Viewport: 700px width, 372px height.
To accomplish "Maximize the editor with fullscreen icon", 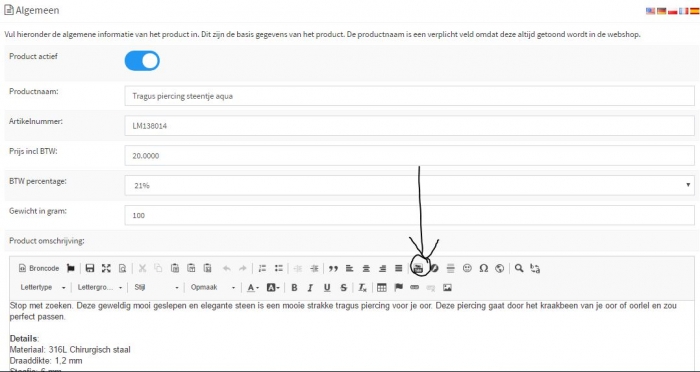I will coord(106,268).
